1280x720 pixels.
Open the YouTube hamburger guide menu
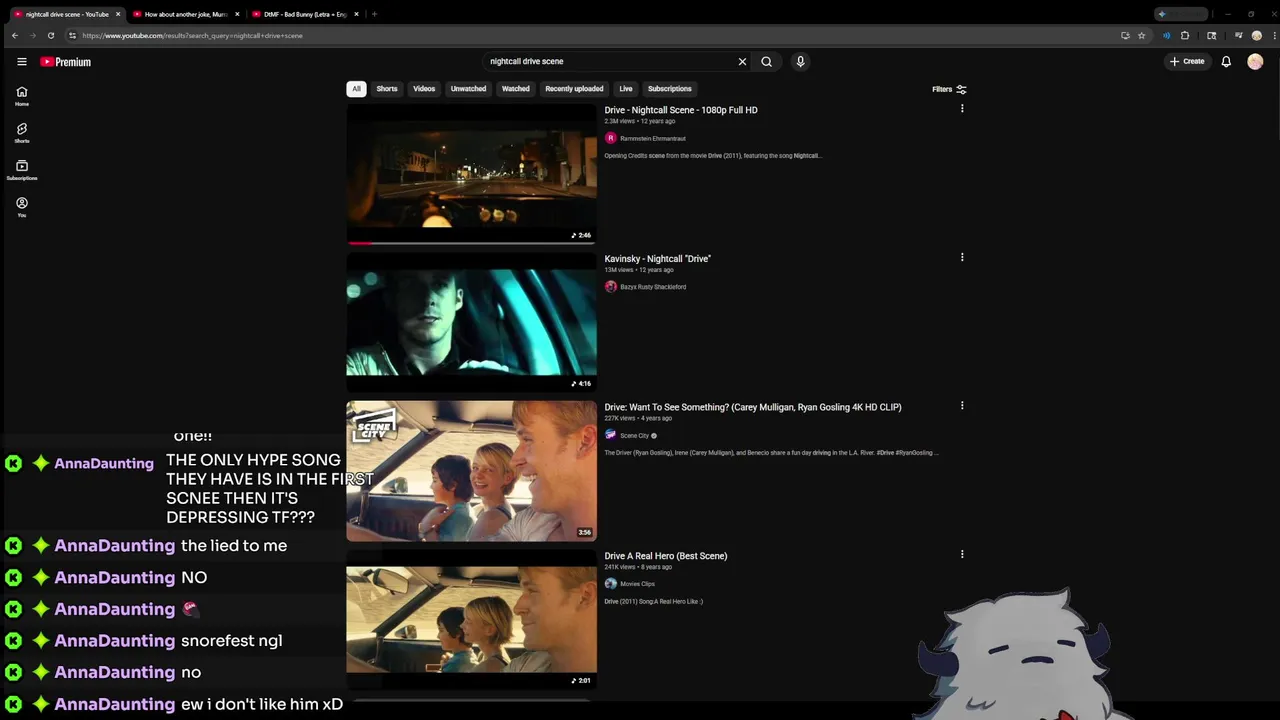(x=21, y=62)
